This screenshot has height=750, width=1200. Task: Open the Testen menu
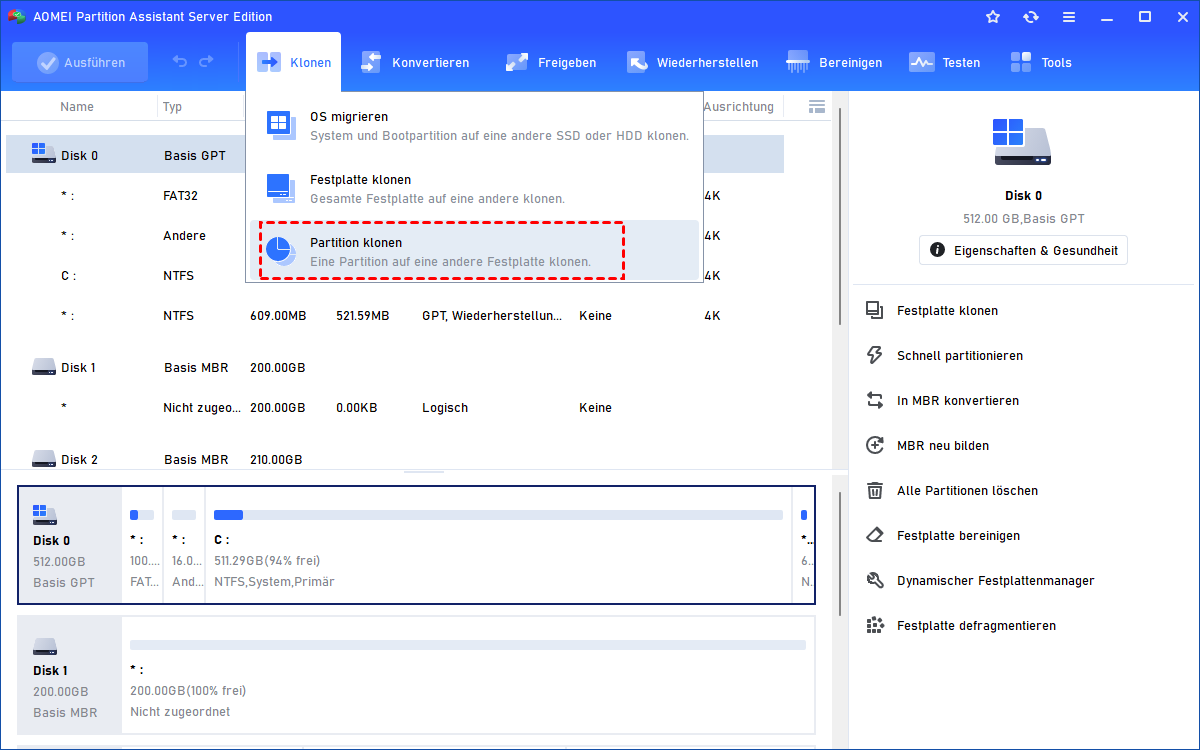[945, 62]
